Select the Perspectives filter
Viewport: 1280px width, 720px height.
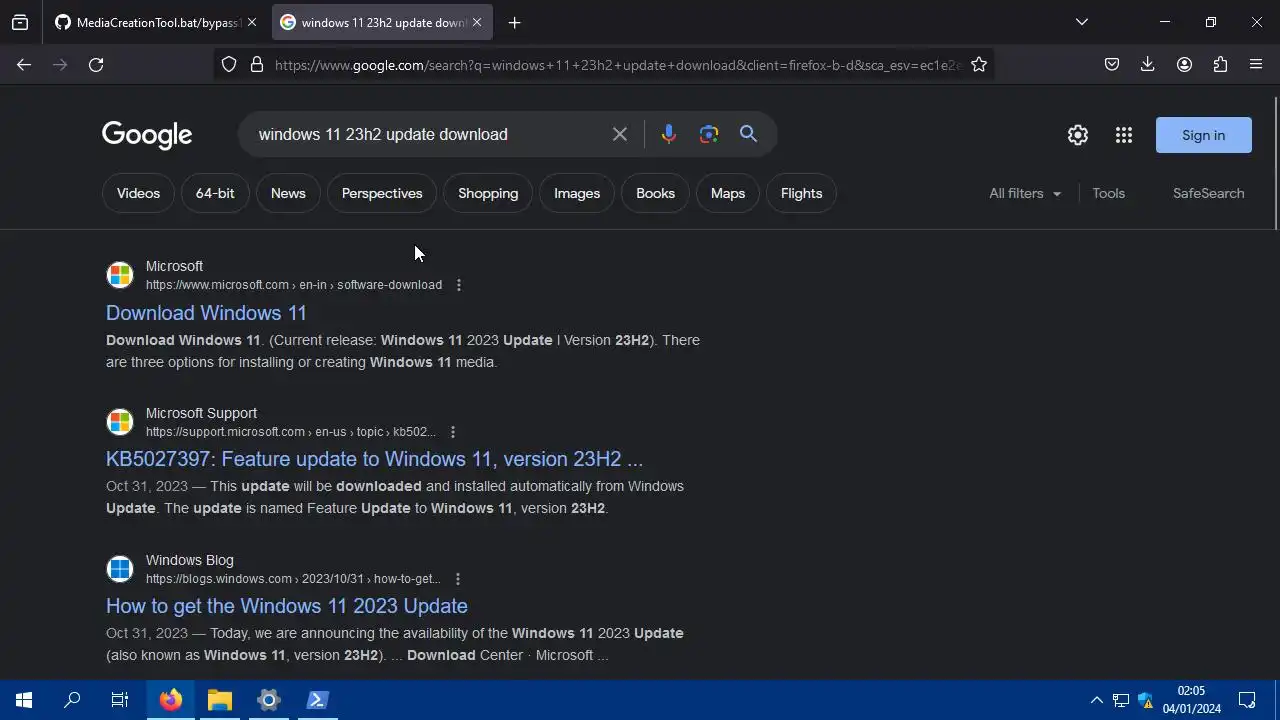pyautogui.click(x=382, y=193)
